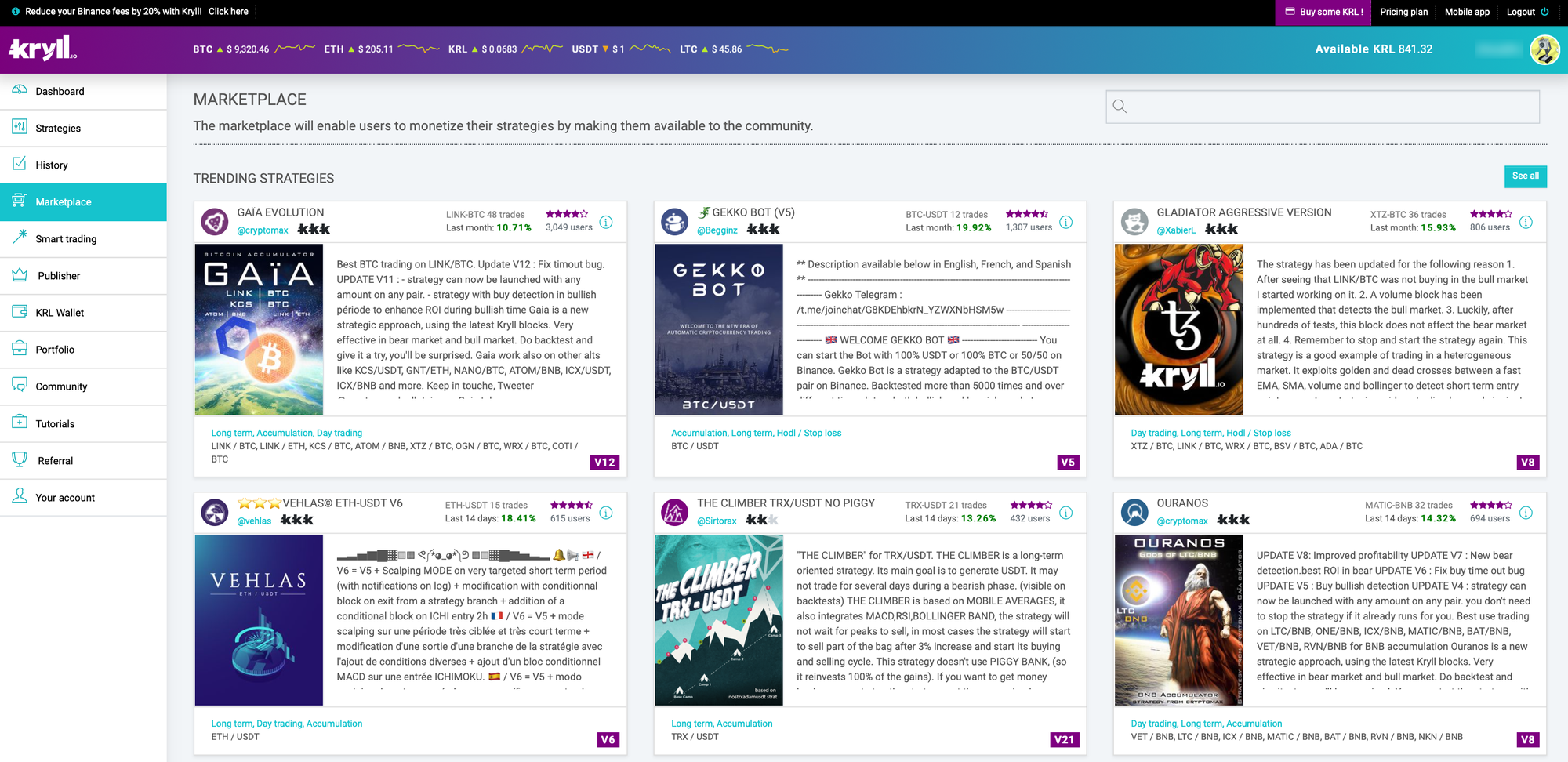Click Gekko Bot author avatar
1568x762 pixels.
674,222
